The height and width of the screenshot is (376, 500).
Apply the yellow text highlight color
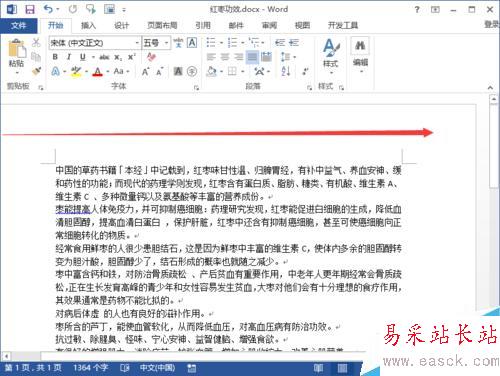[76, 71]
